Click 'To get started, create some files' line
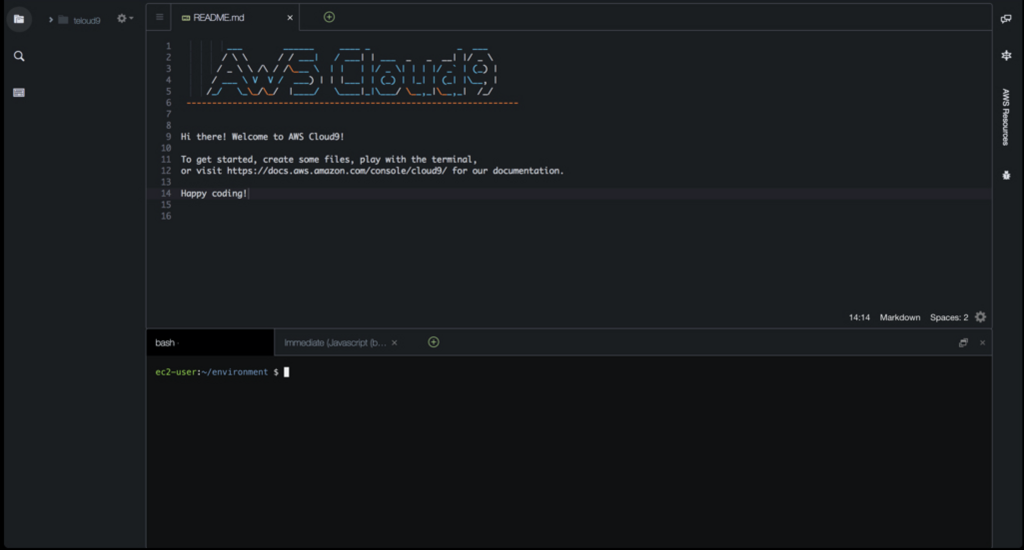Viewport: 1024px width, 550px height. pos(328,159)
